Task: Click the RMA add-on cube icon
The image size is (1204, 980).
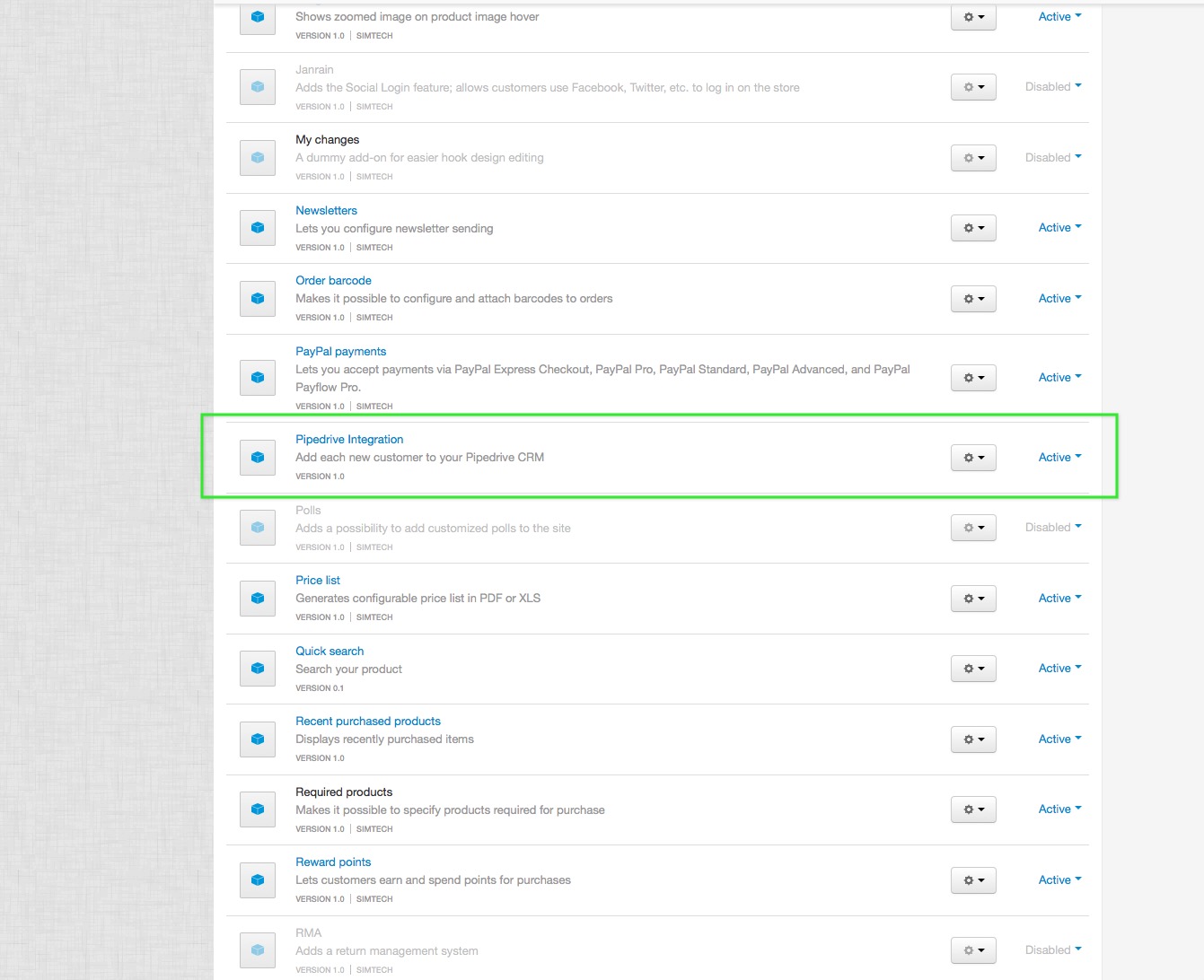Action: pos(258,950)
